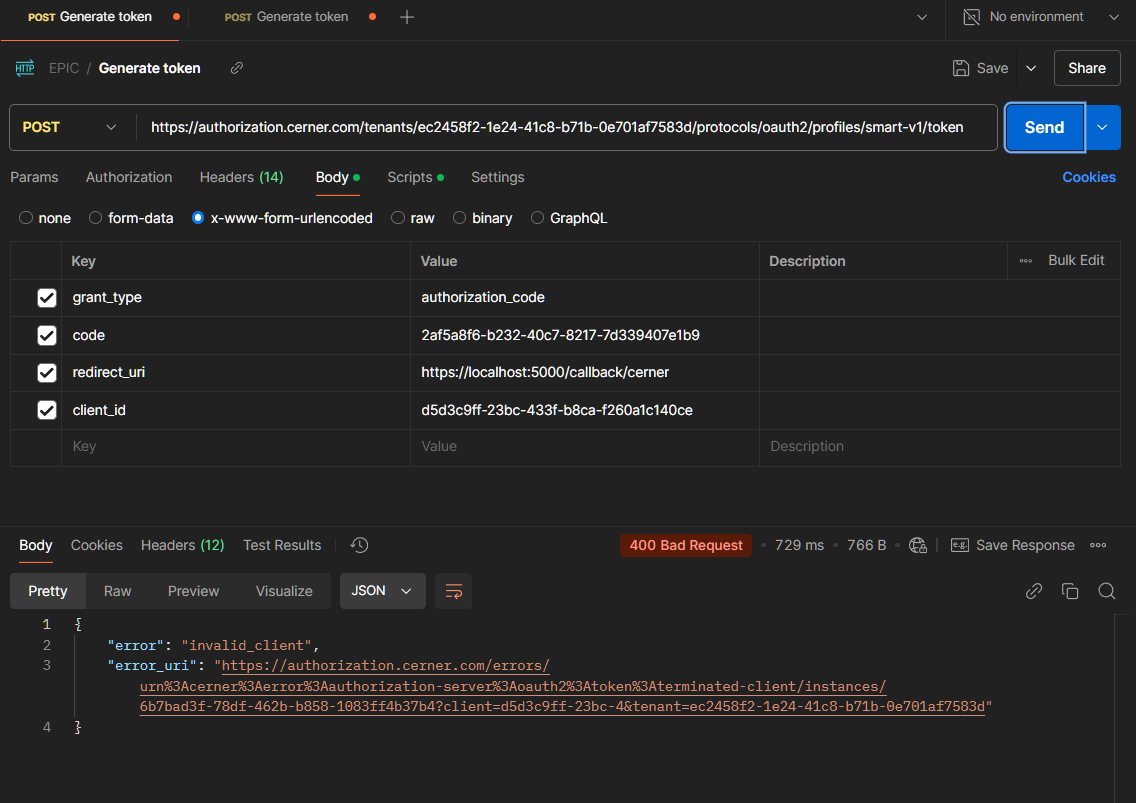Click the No environment icon
The width and height of the screenshot is (1136, 803).
(972, 17)
